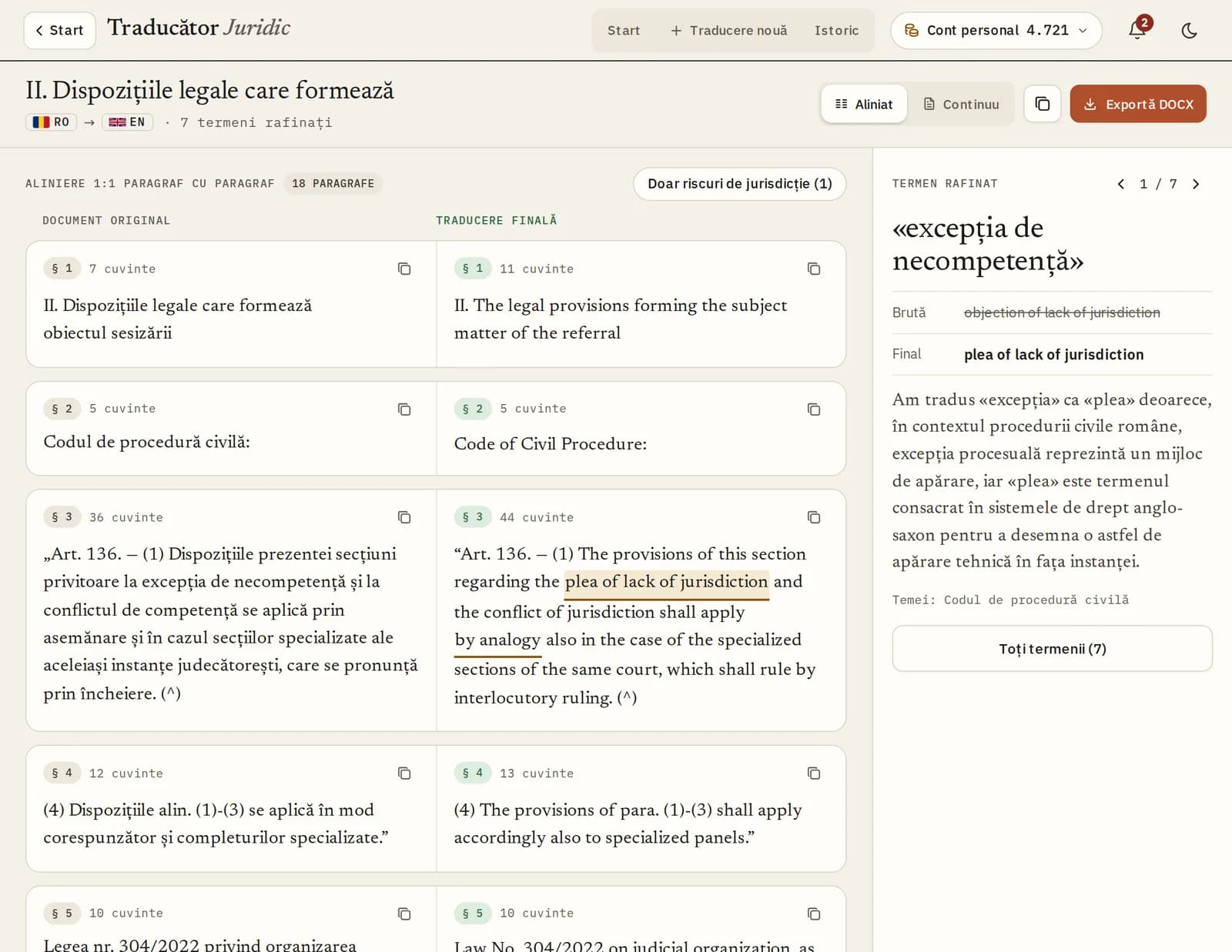Copy the whole translation with the header copy icon
Image resolution: width=1232 pixels, height=952 pixels.
coord(1043,104)
